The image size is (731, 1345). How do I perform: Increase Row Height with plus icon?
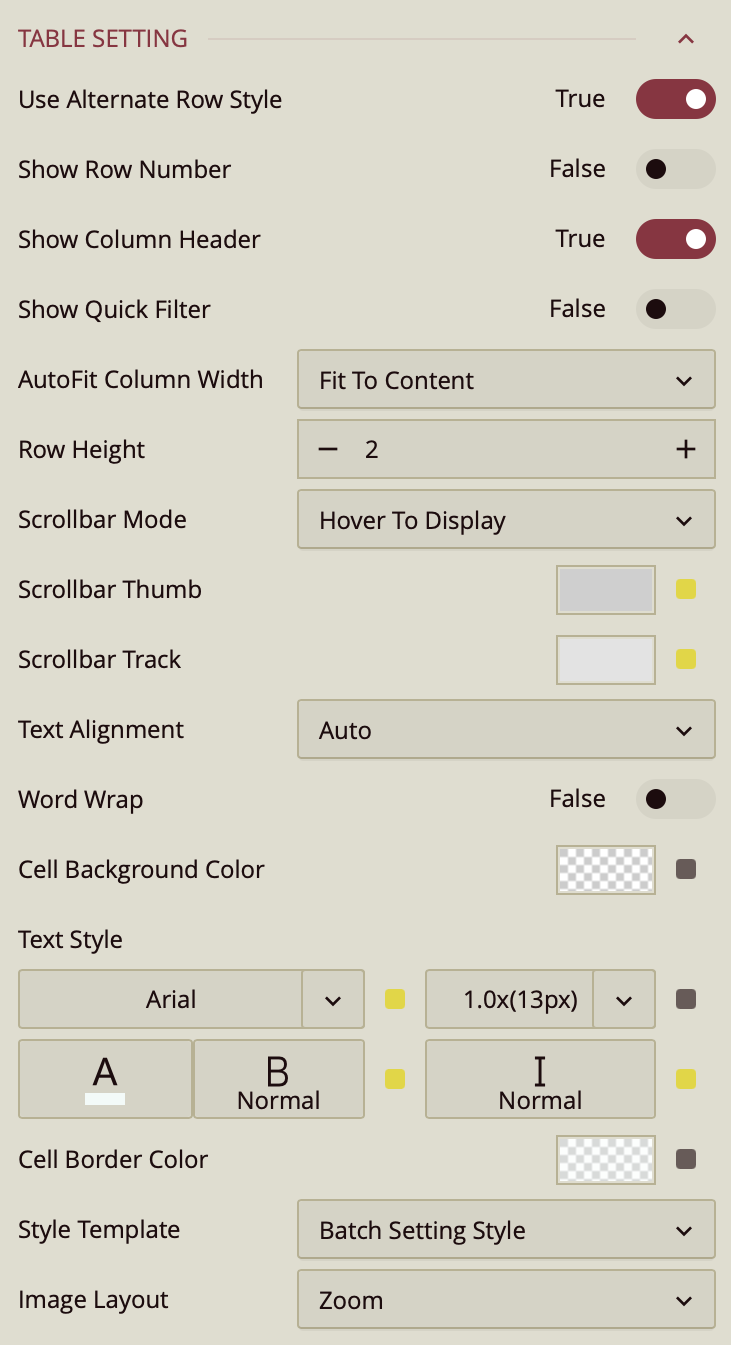(x=685, y=450)
